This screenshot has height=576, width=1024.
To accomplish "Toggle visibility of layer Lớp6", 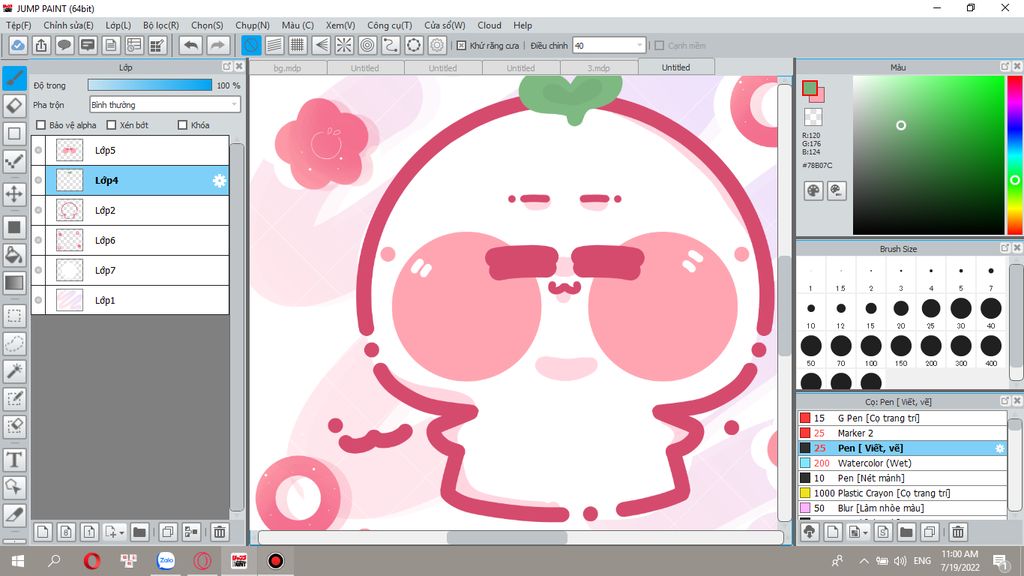I will [x=39, y=240].
